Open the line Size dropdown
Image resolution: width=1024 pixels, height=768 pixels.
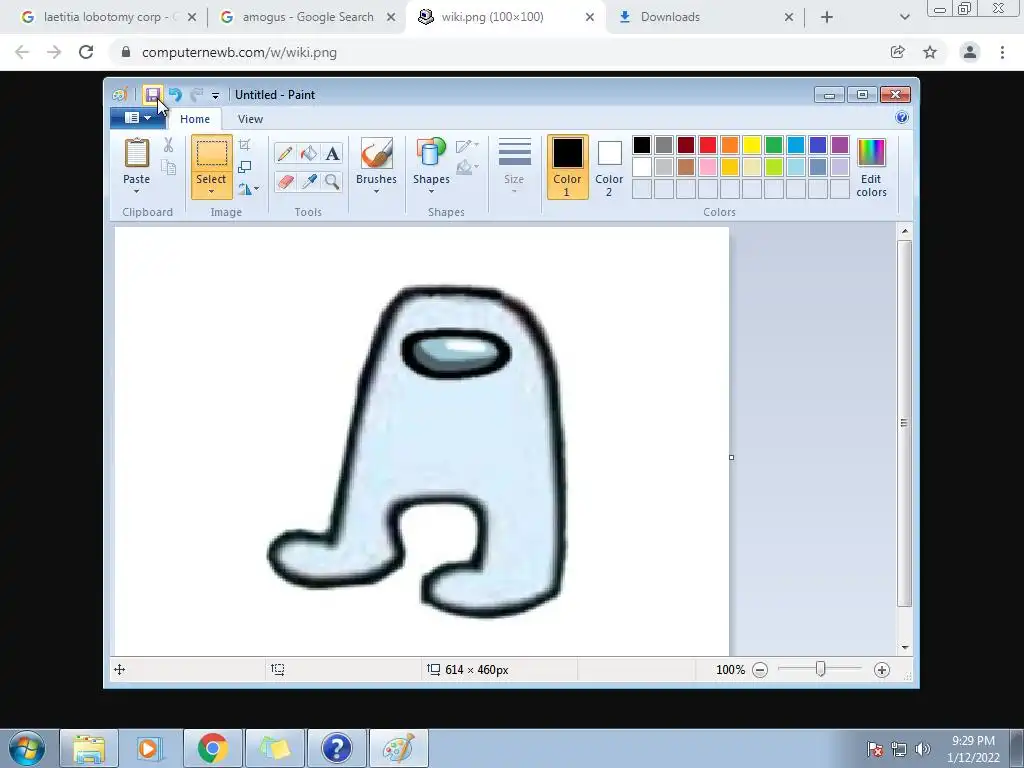click(514, 166)
